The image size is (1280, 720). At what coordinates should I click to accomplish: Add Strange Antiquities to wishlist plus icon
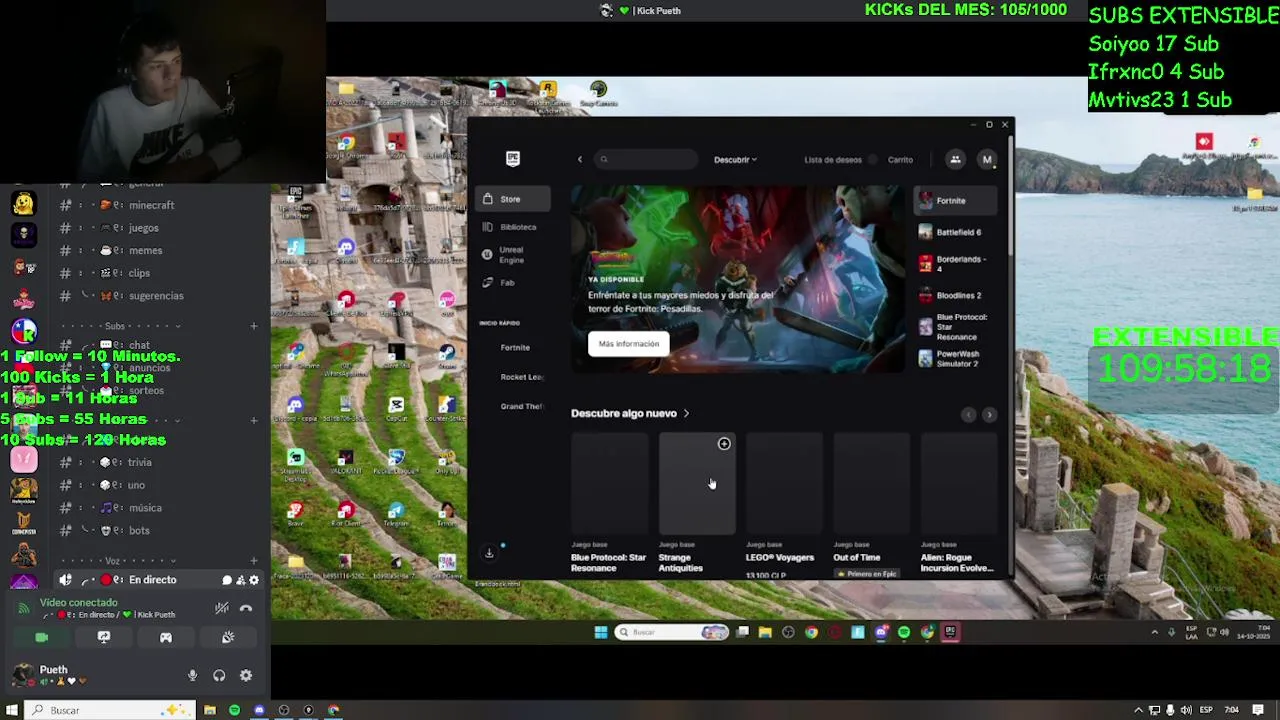(x=724, y=444)
